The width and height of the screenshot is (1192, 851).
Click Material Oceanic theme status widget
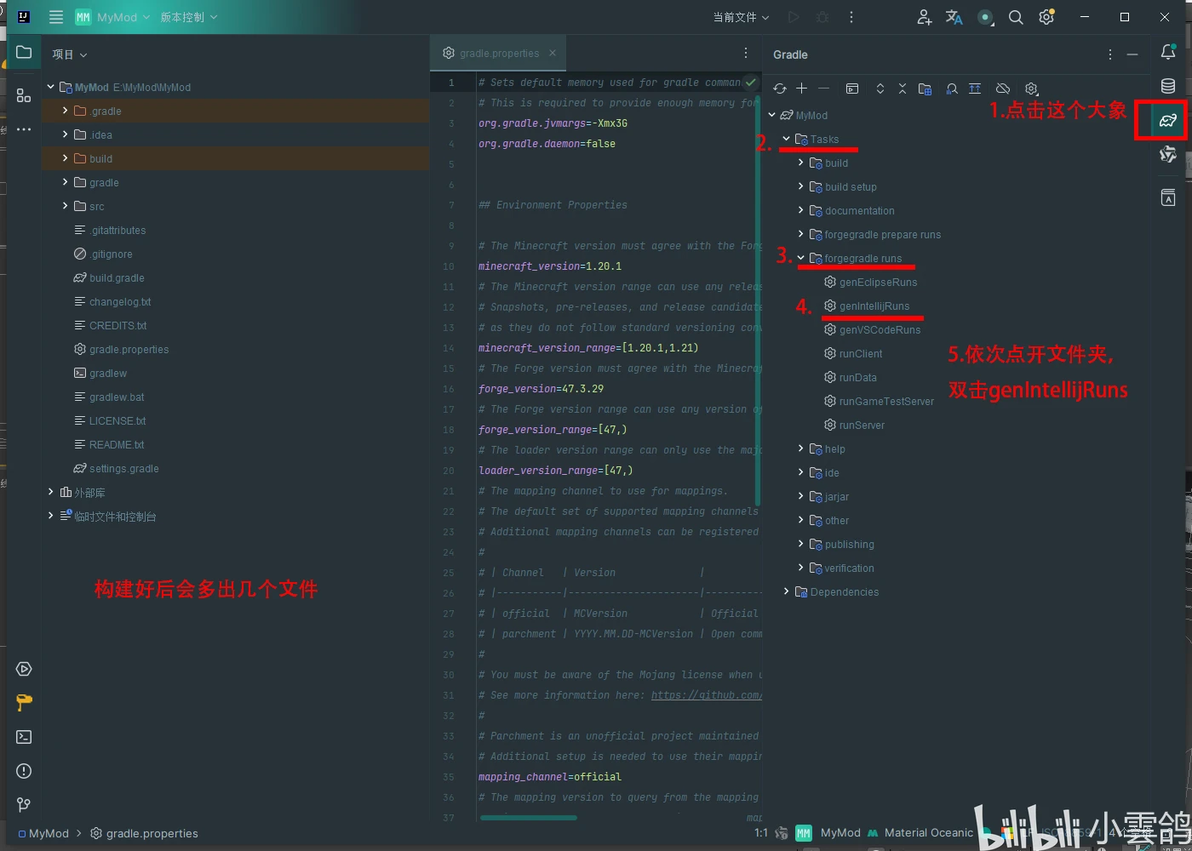tap(921, 833)
